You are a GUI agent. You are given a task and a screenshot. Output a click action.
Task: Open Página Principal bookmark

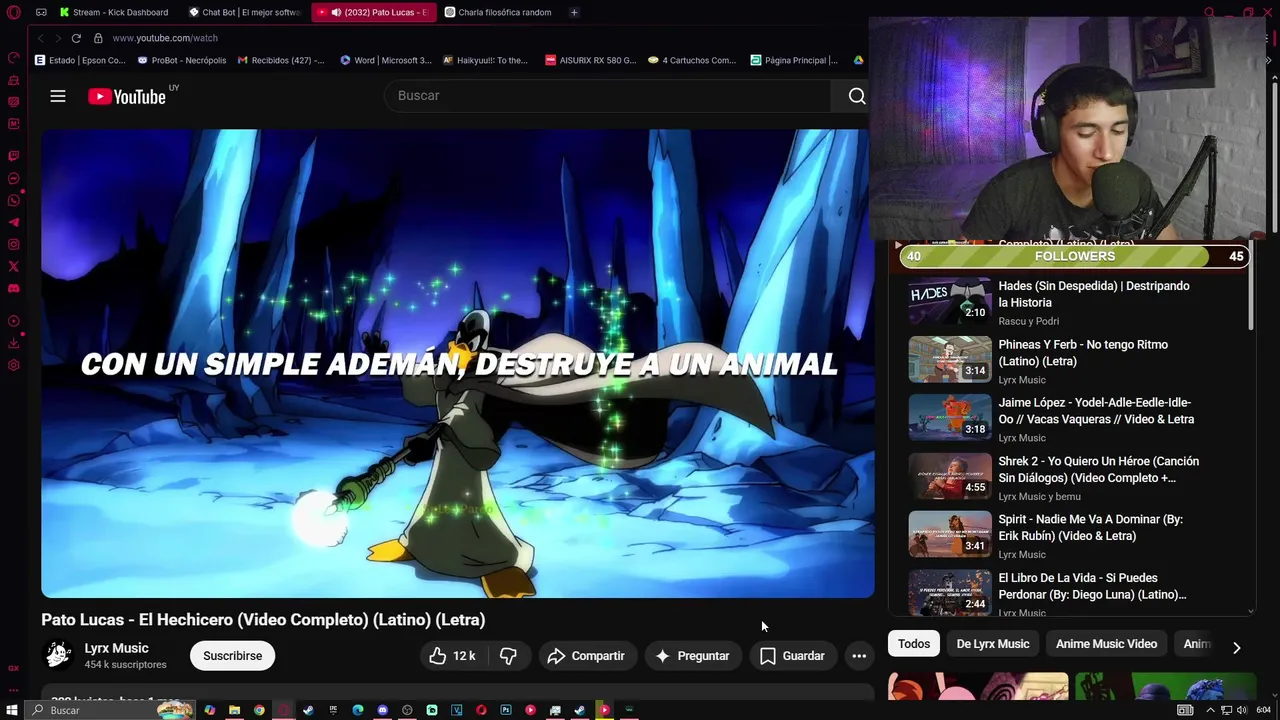click(794, 60)
